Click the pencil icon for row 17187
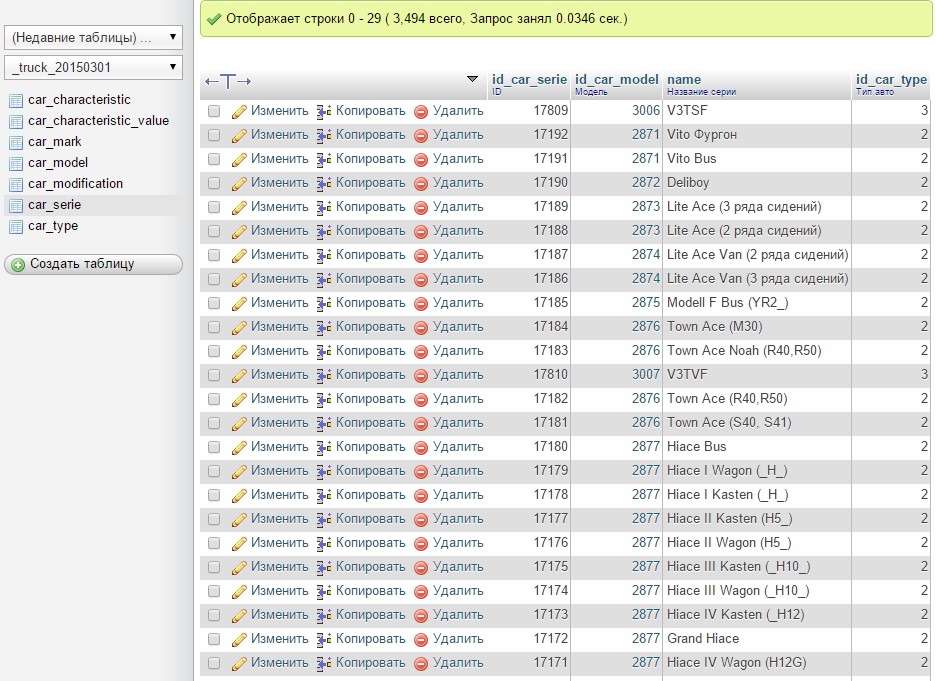Screen dimensions: 936x681 (x=239, y=255)
